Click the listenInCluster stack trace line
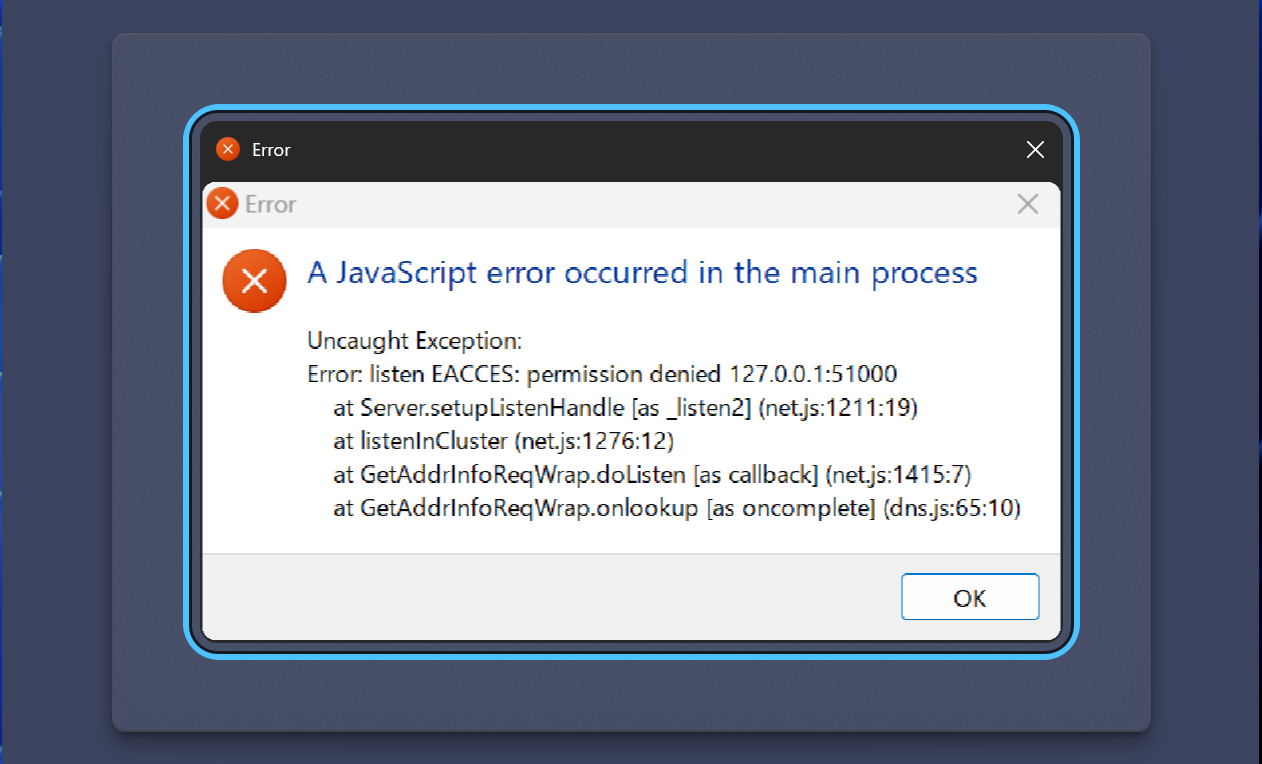Viewport: 1262px width, 764px height. [503, 441]
